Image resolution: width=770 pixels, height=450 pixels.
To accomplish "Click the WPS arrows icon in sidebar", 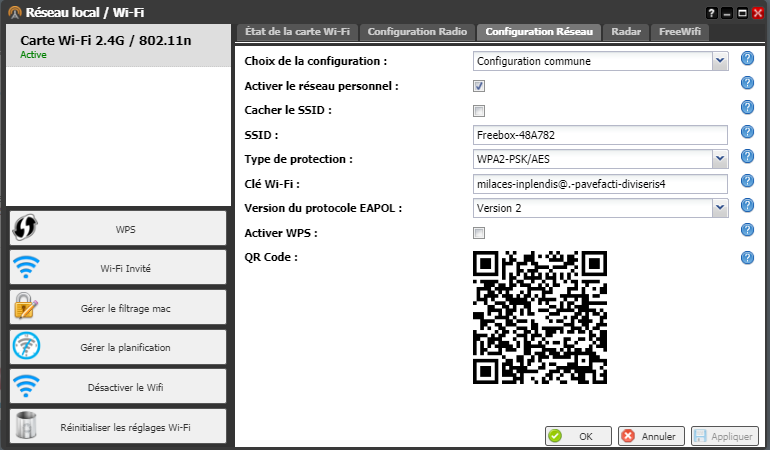I will (x=26, y=227).
